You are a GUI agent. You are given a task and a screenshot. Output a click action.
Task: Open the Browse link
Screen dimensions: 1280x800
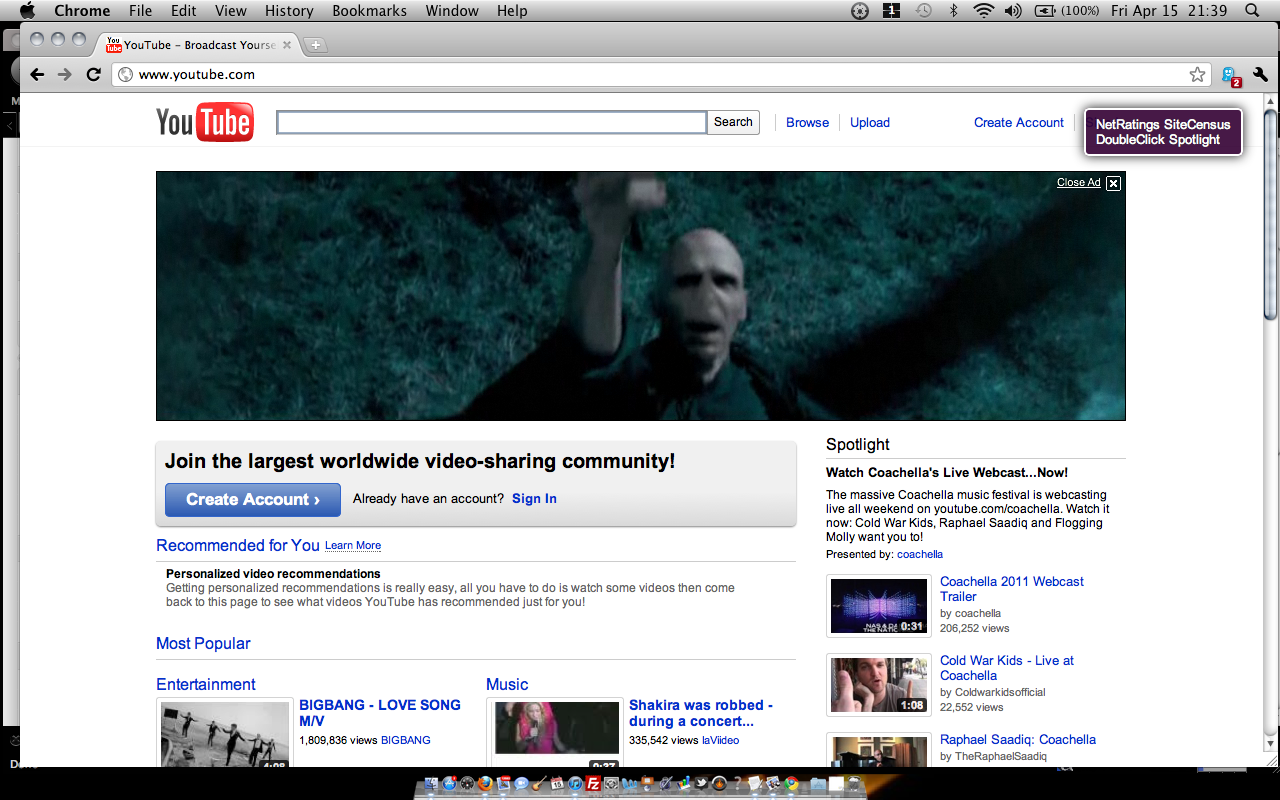point(807,122)
